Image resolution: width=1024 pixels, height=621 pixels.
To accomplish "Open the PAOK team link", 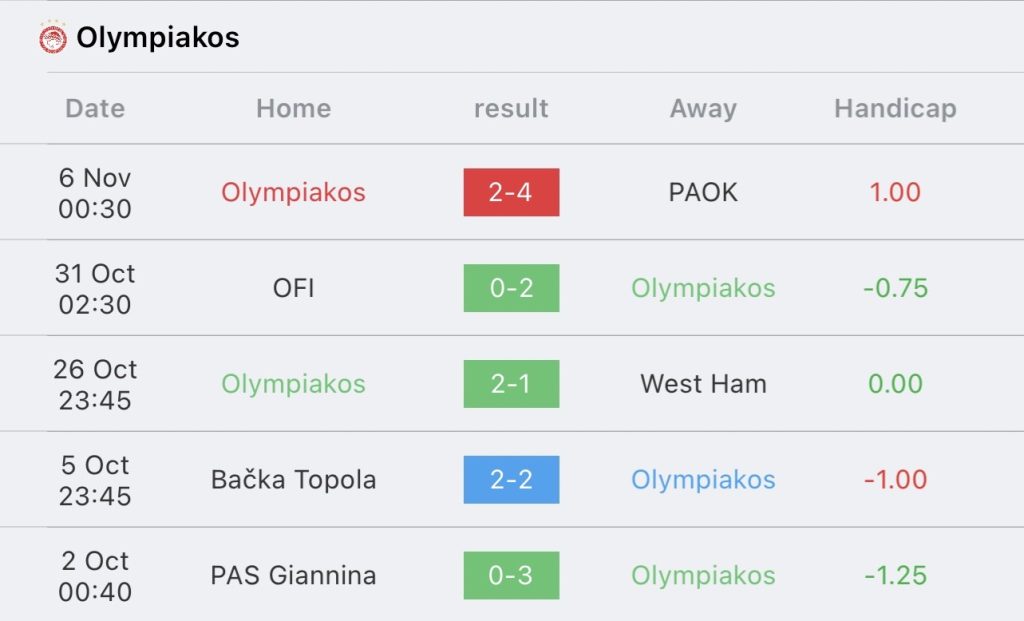I will coord(703,192).
